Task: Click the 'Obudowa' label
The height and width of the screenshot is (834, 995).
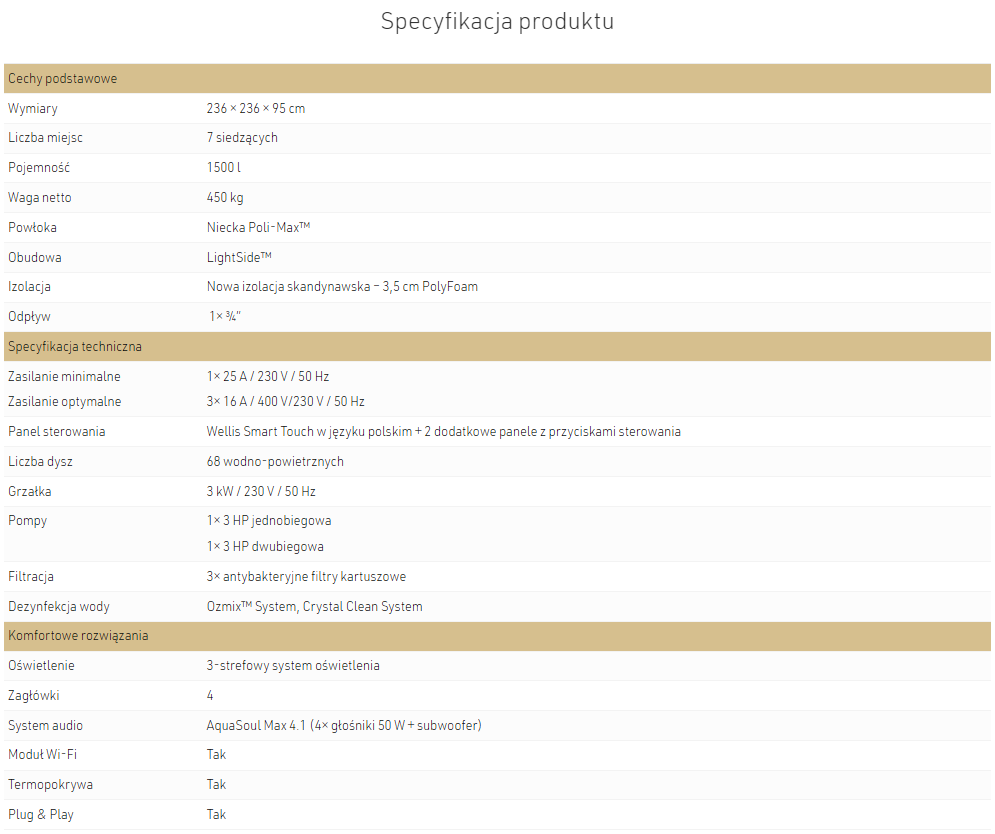Action: [x=35, y=257]
